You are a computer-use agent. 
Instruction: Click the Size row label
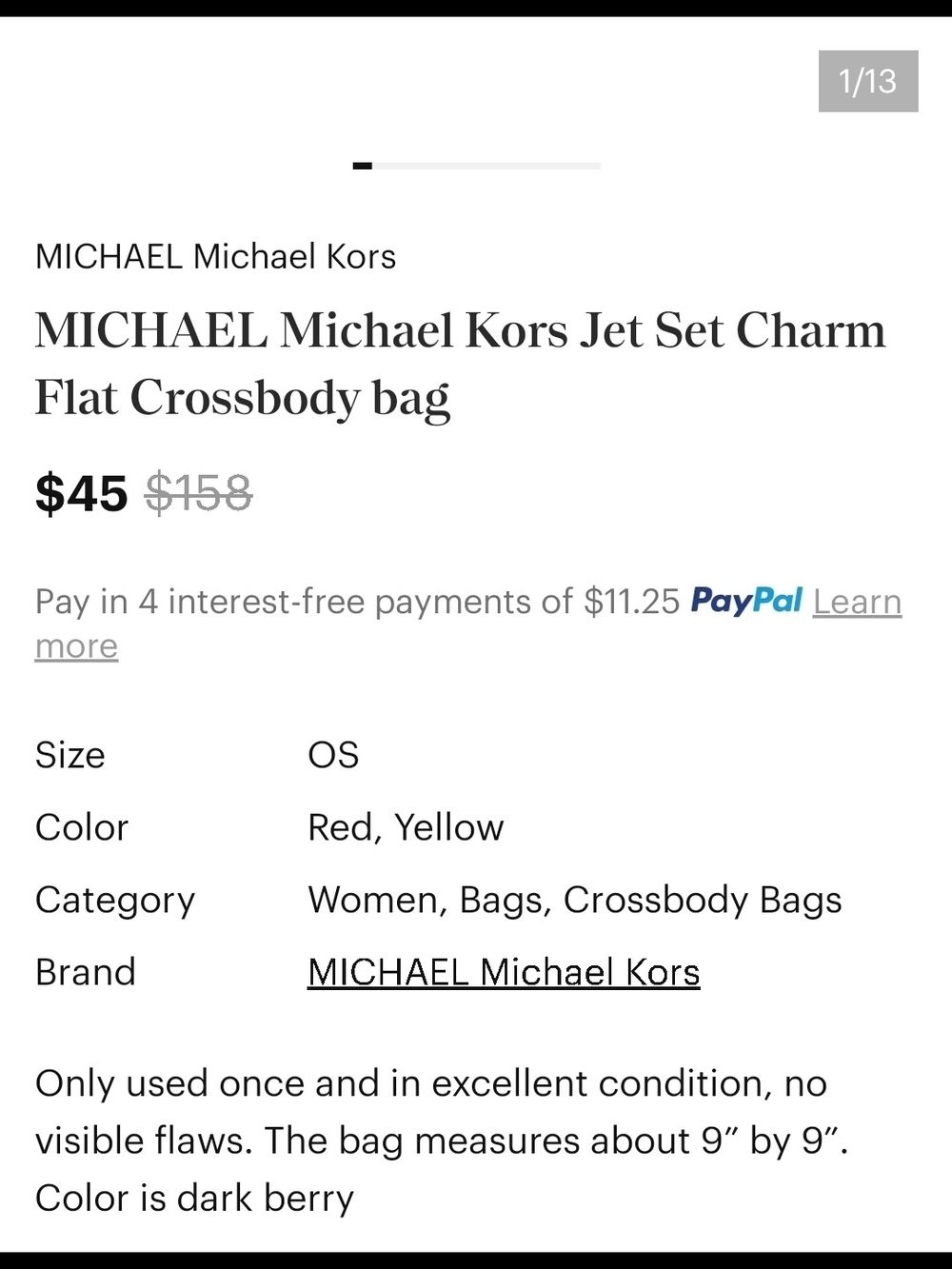point(70,755)
